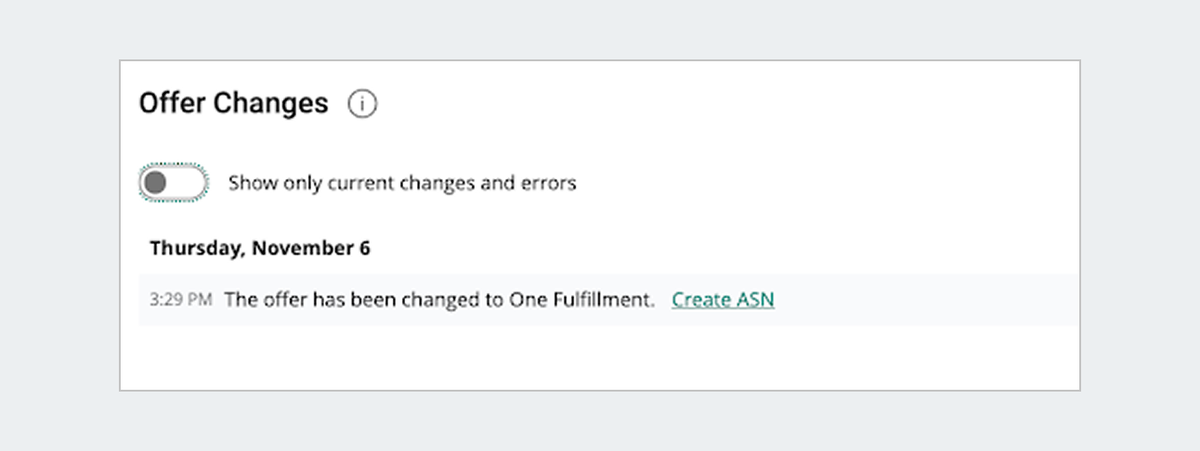Image resolution: width=1200 pixels, height=451 pixels.
Task: Click the word 'Offer' in the panel title
Action: pos(173,103)
